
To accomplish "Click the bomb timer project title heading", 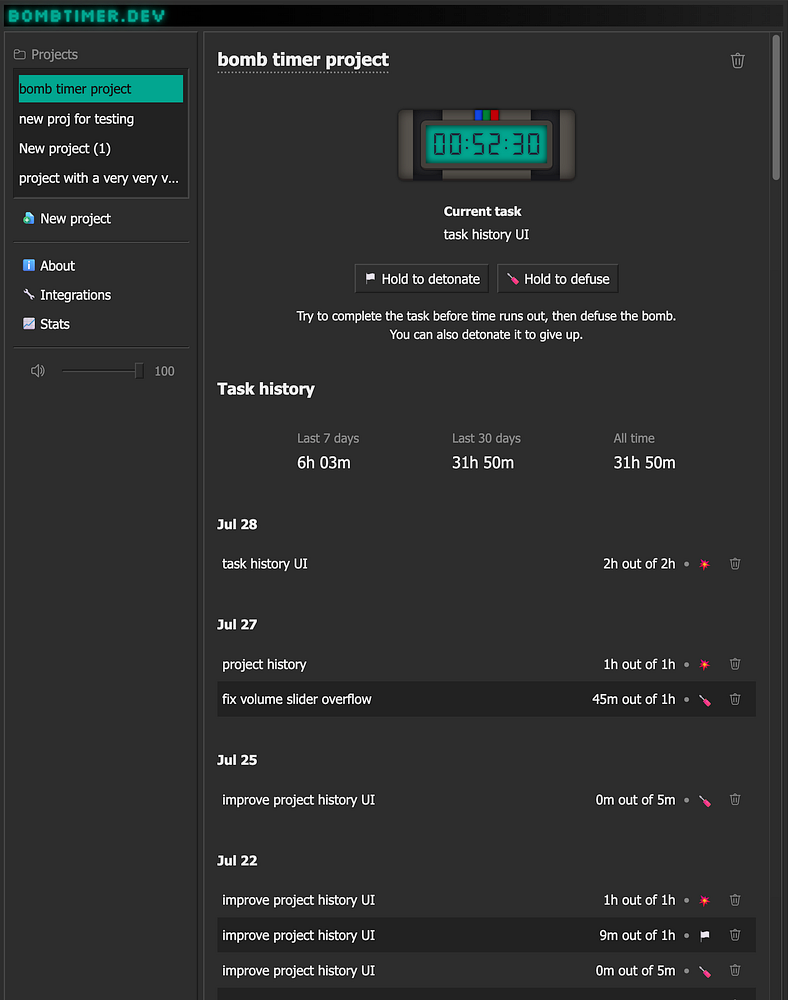I will 303,60.
